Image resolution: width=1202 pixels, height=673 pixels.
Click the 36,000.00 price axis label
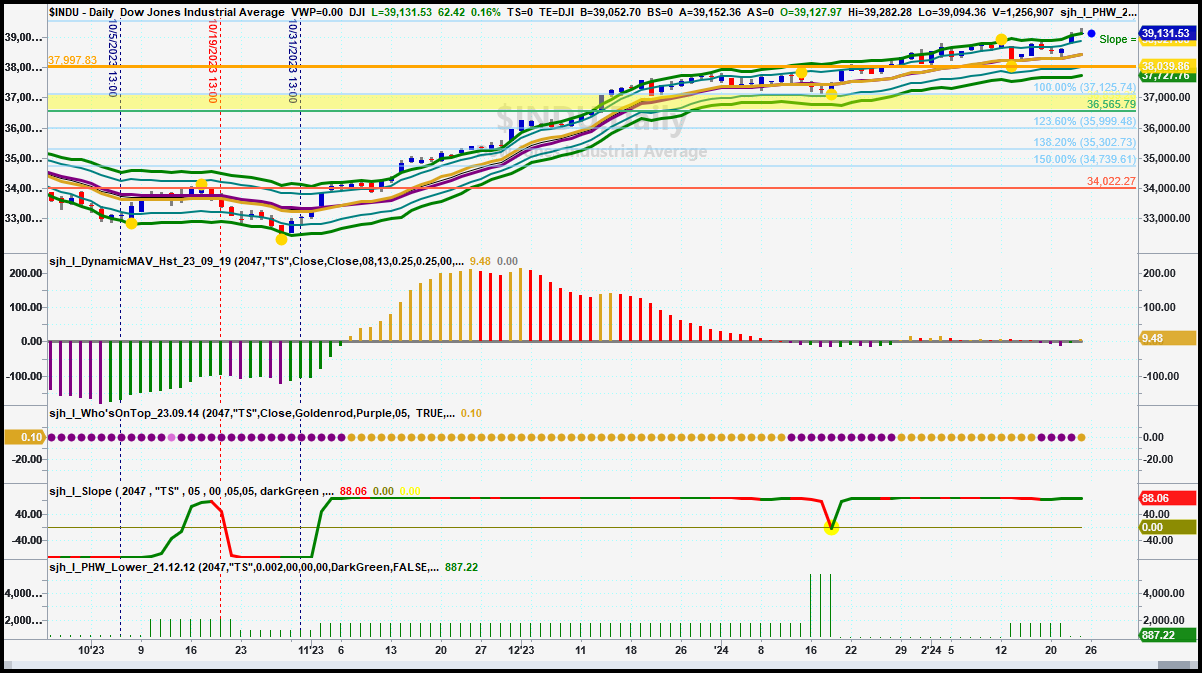click(x=1166, y=129)
